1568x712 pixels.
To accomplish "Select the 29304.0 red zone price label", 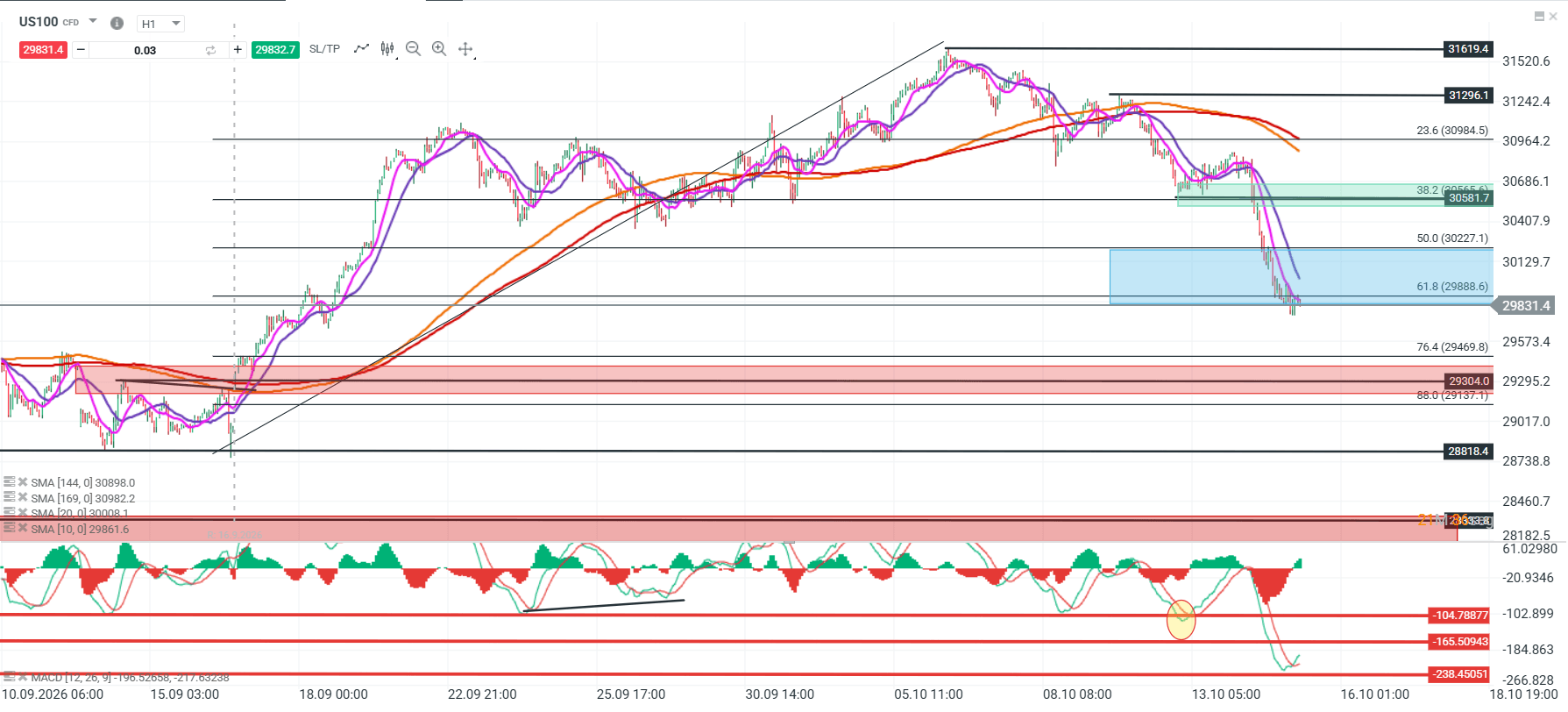I will coord(1468,381).
